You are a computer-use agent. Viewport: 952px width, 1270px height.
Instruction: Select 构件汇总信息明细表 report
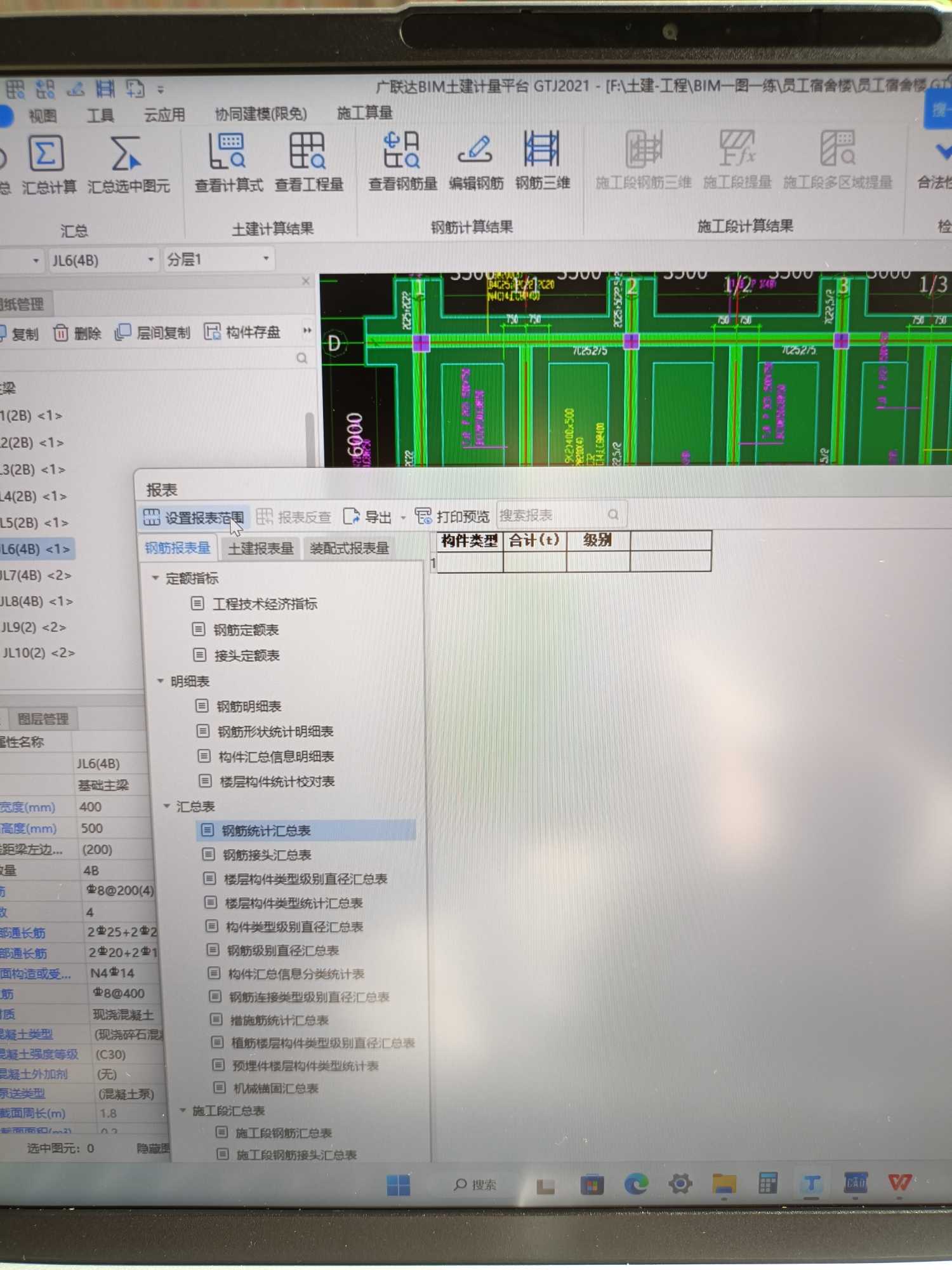(x=266, y=756)
